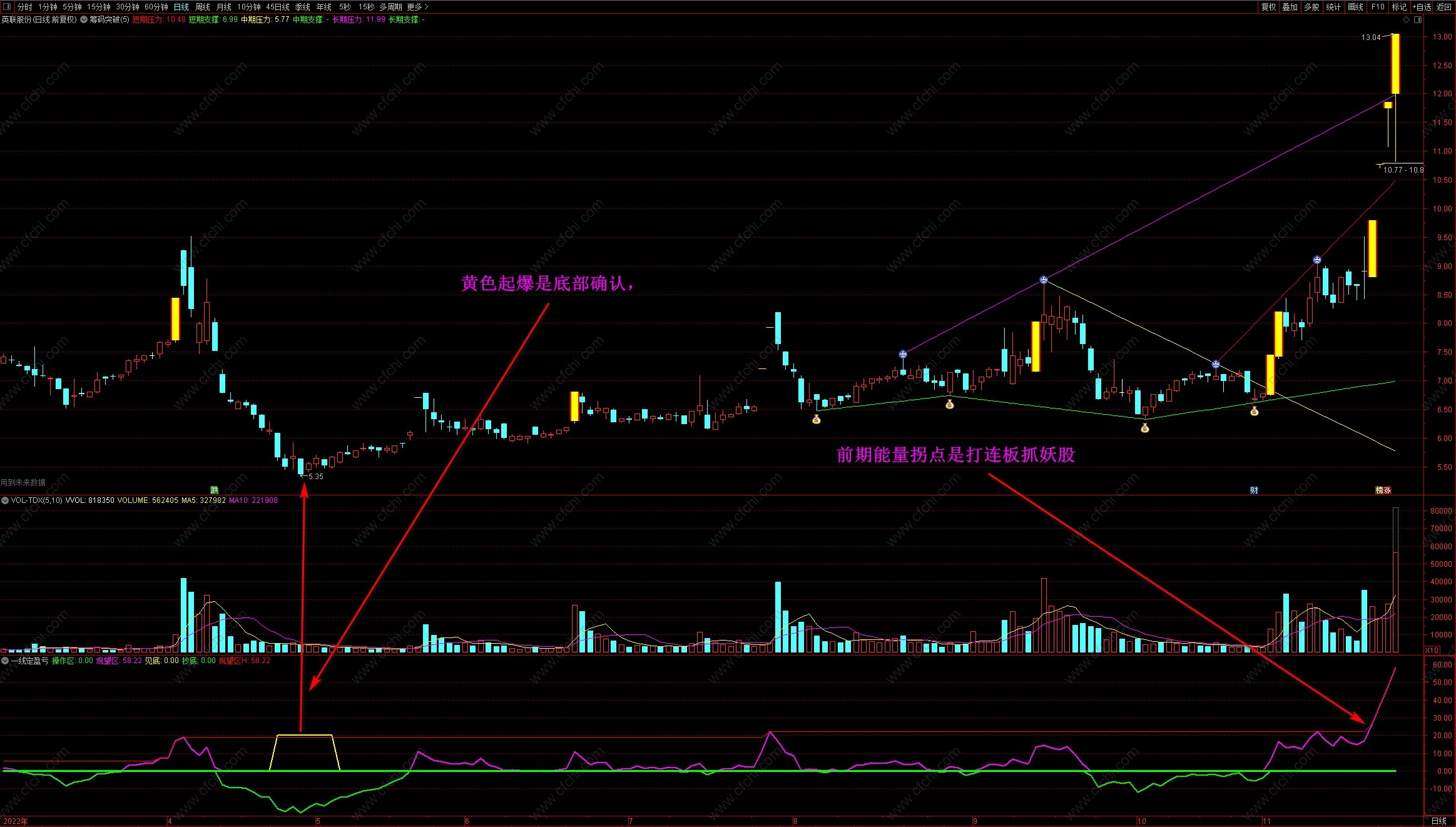
Task: Click the money bag marker below the October low
Action: [1144, 429]
